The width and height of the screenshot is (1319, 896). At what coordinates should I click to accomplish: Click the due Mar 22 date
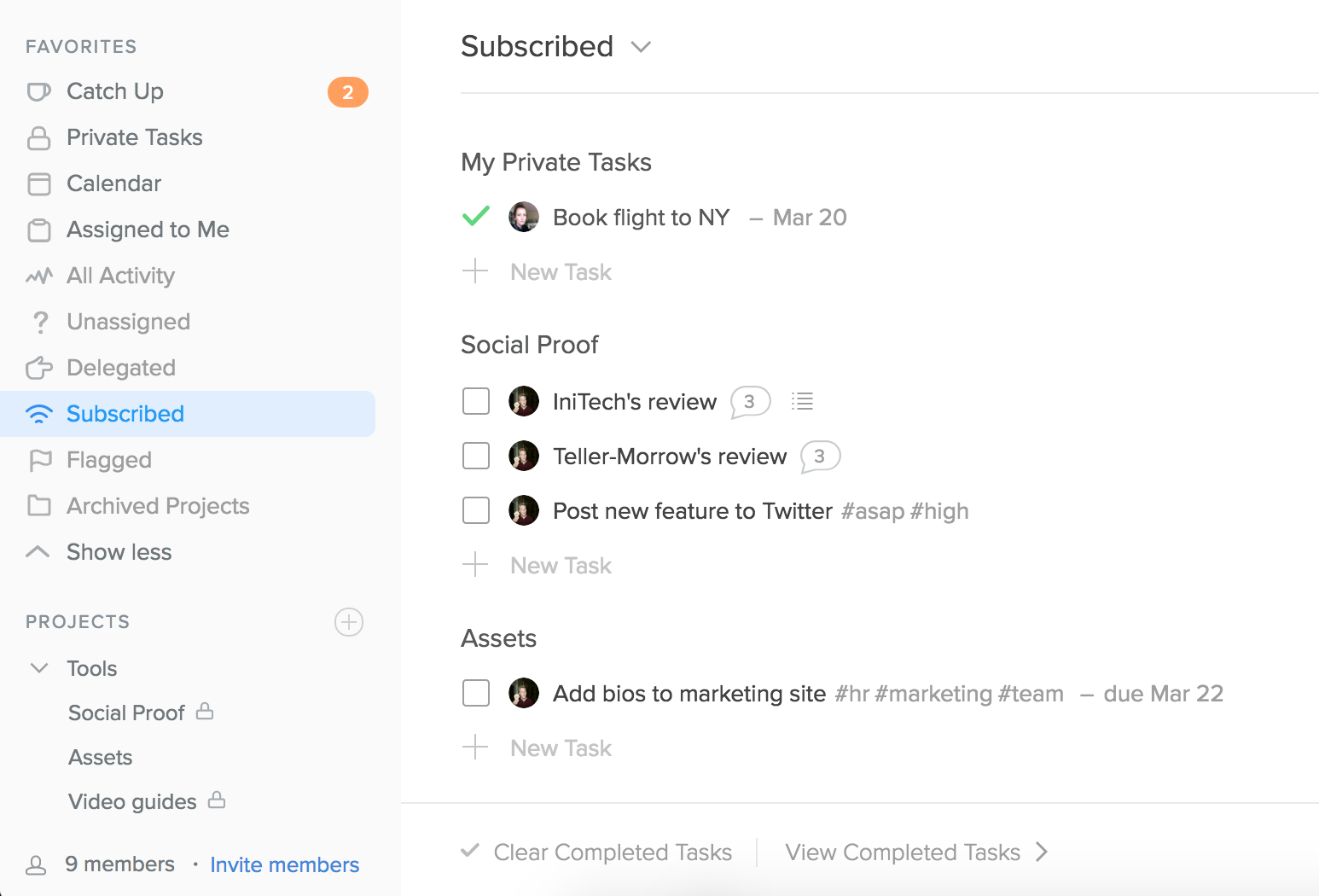(1164, 694)
